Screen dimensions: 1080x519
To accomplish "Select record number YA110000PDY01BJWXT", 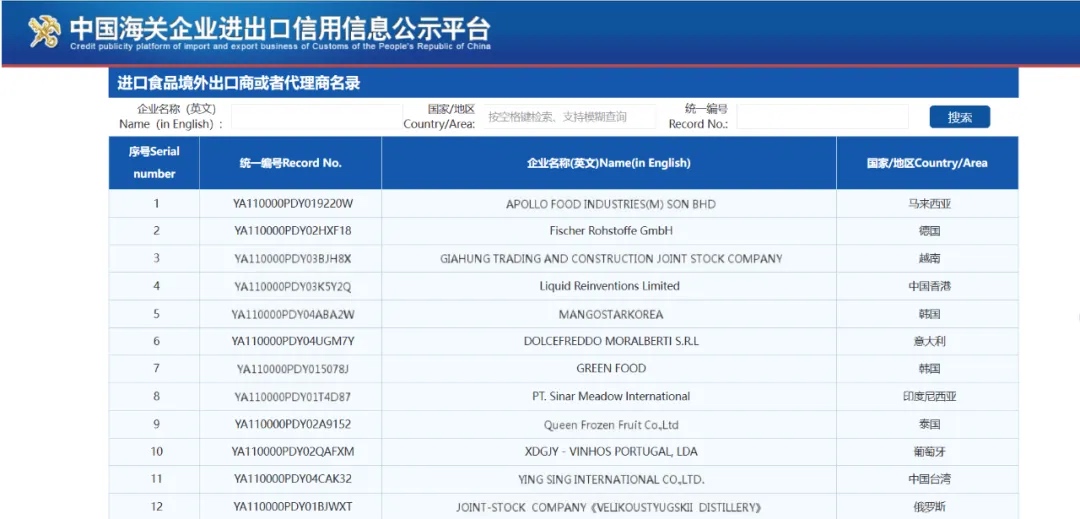I will [293, 507].
